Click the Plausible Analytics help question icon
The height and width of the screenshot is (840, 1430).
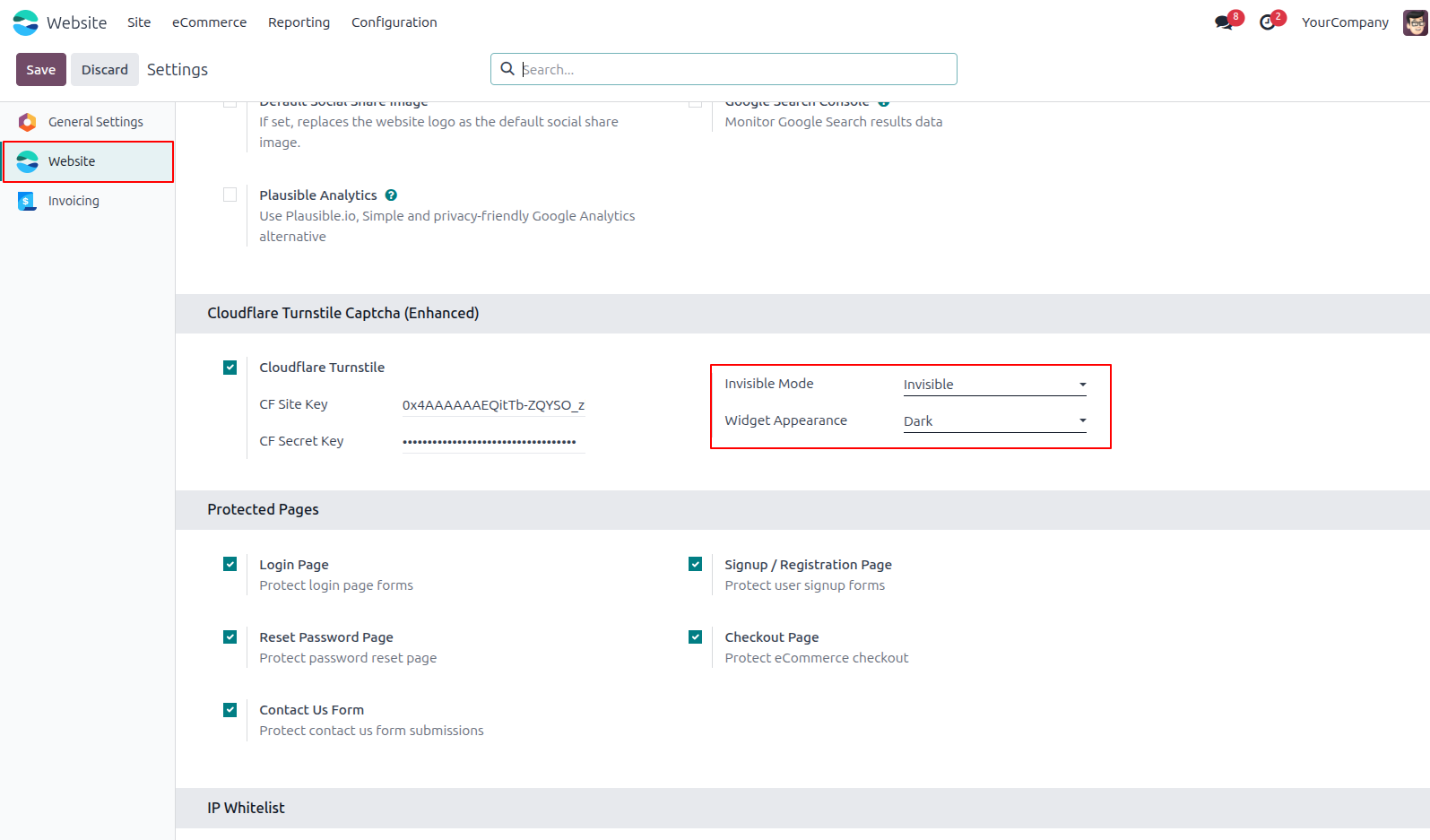[x=391, y=195]
